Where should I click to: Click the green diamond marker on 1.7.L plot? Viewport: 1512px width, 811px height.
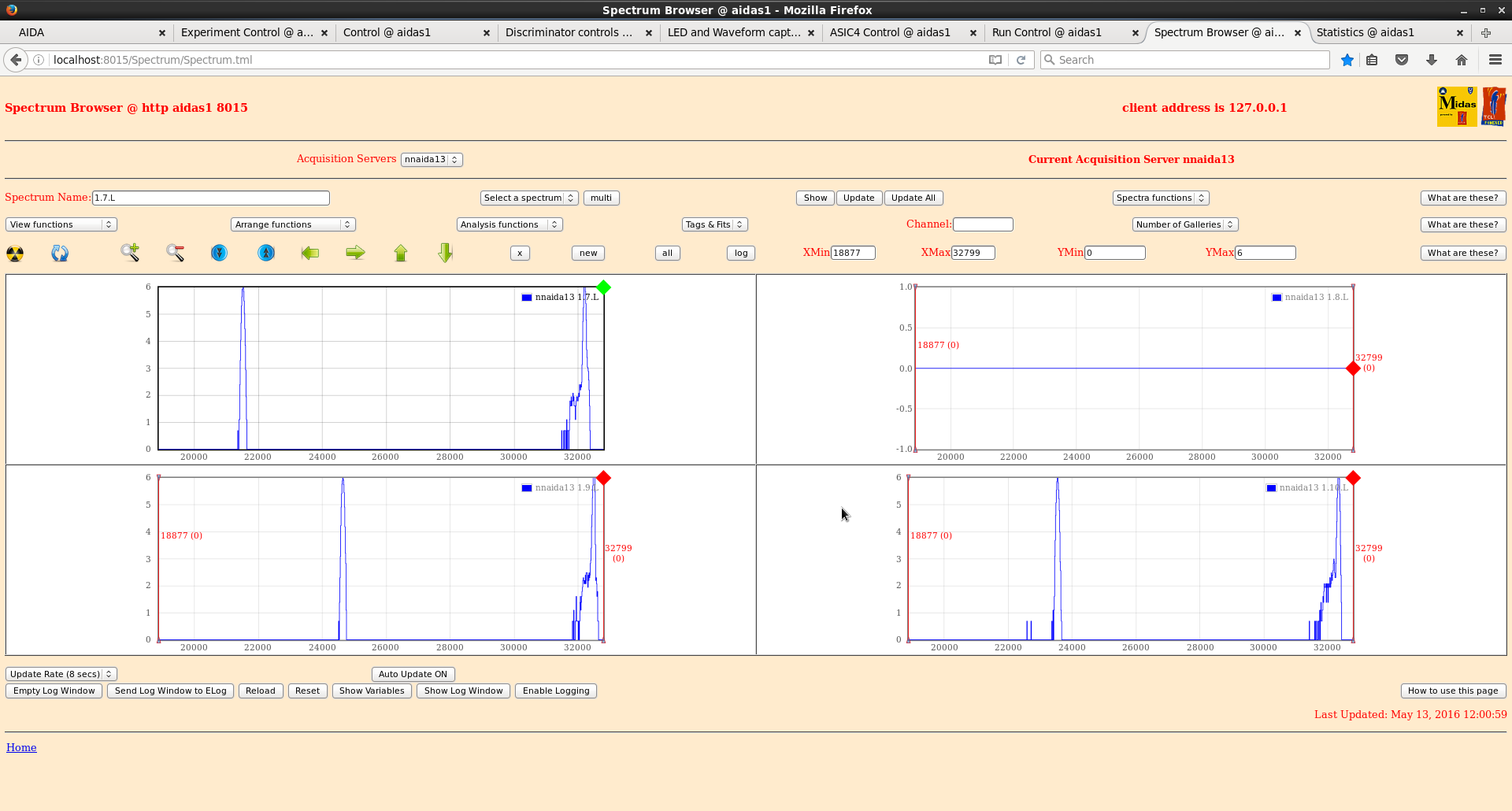[603, 287]
